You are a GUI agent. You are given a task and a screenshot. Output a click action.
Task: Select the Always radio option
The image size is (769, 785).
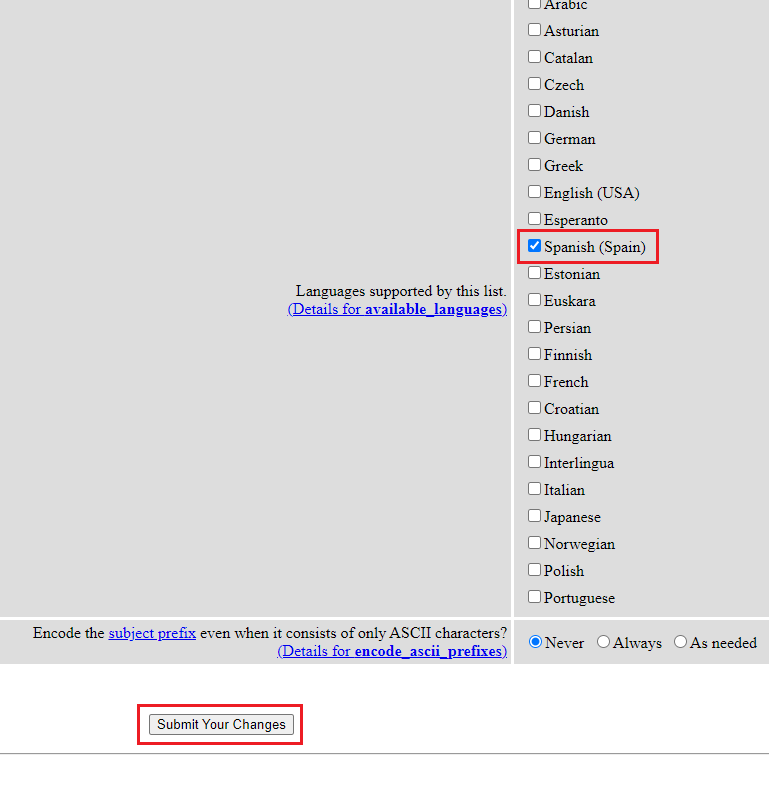click(604, 642)
